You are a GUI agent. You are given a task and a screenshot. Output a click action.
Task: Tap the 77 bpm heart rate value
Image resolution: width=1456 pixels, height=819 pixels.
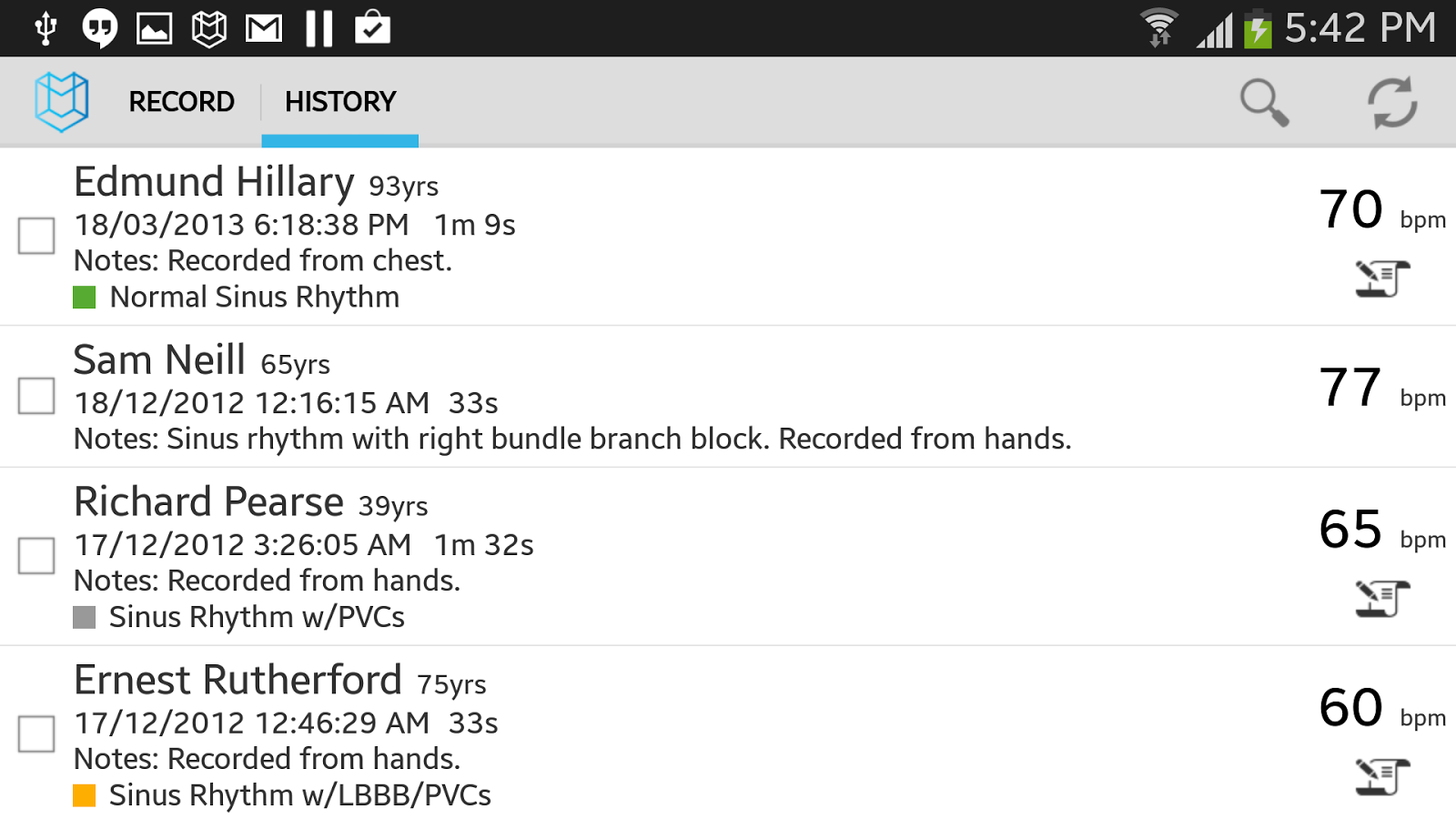tap(1350, 385)
